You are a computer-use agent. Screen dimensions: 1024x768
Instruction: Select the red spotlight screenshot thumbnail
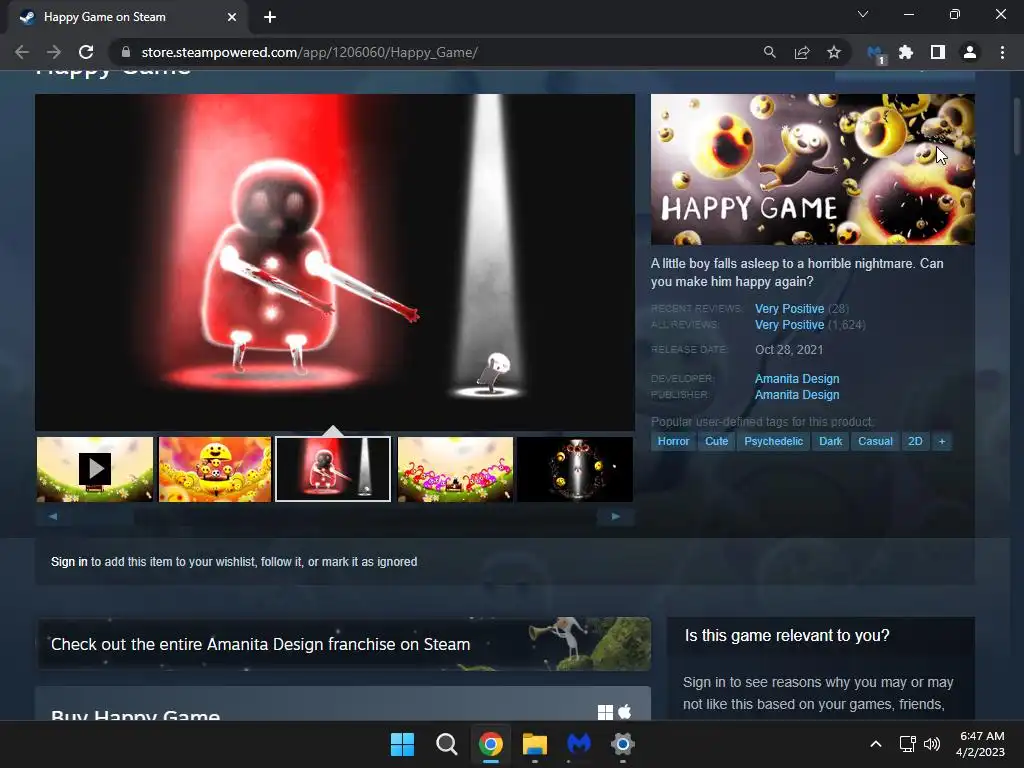[333, 469]
